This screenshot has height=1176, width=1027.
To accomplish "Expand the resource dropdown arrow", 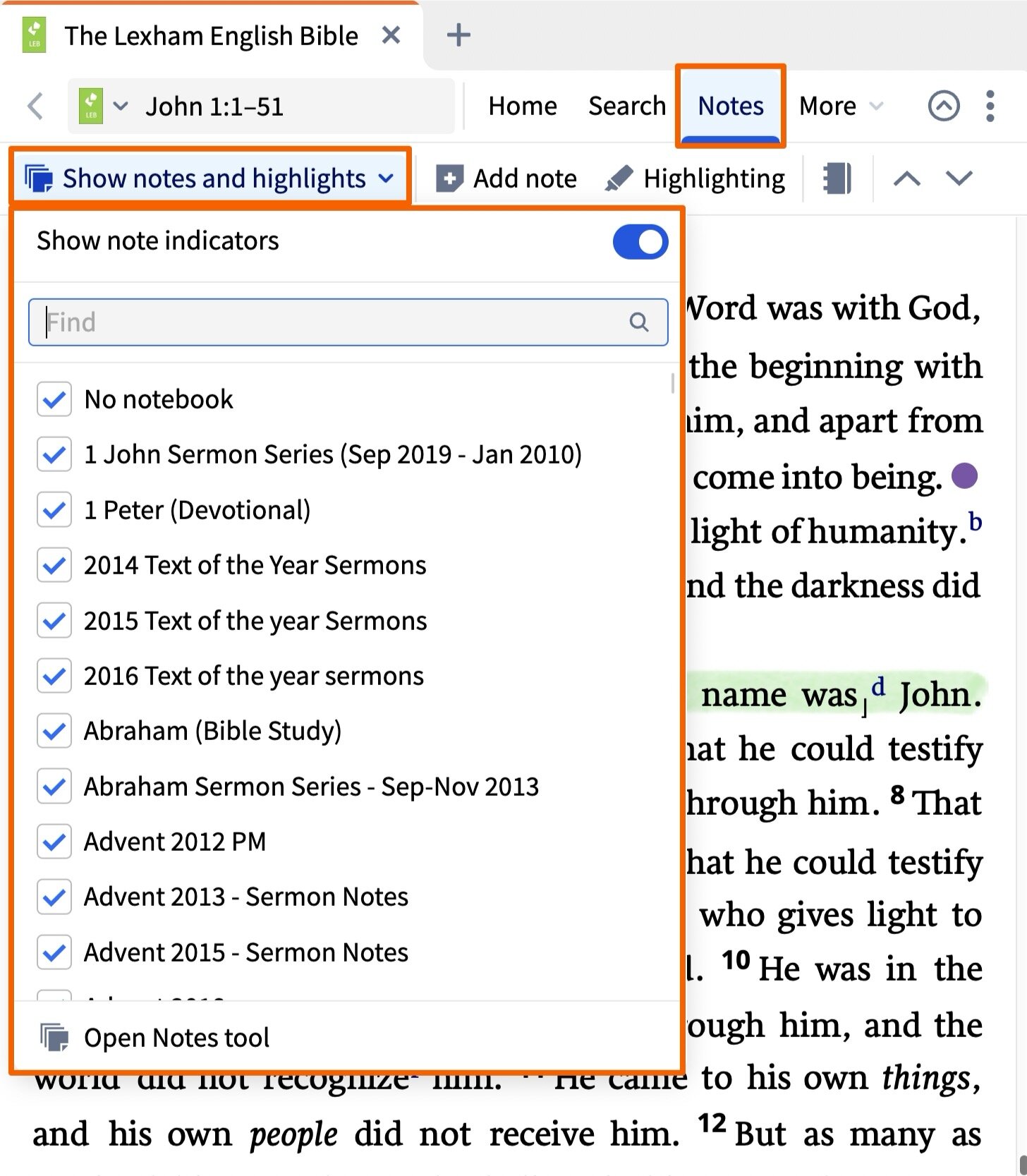I will [121, 107].
